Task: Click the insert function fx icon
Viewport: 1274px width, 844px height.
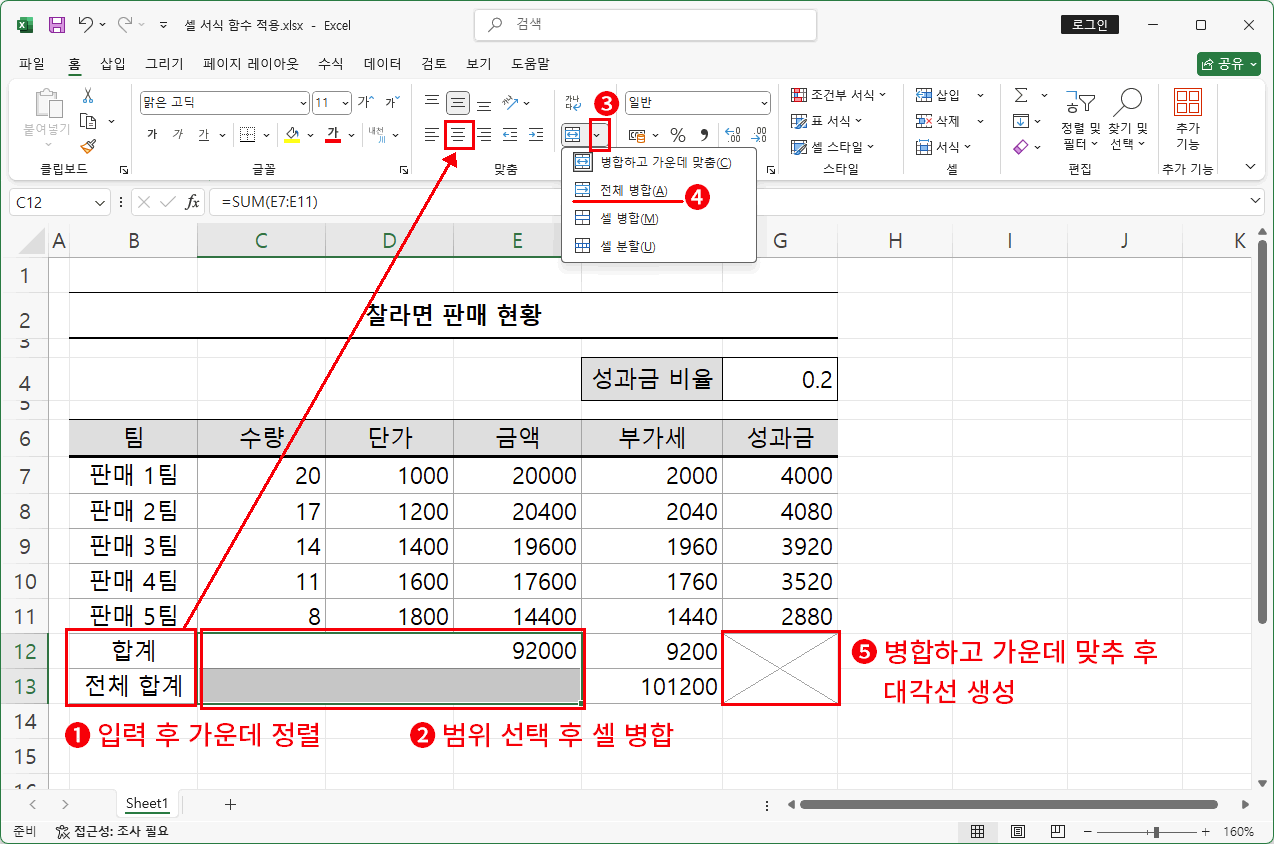Action: (x=193, y=202)
